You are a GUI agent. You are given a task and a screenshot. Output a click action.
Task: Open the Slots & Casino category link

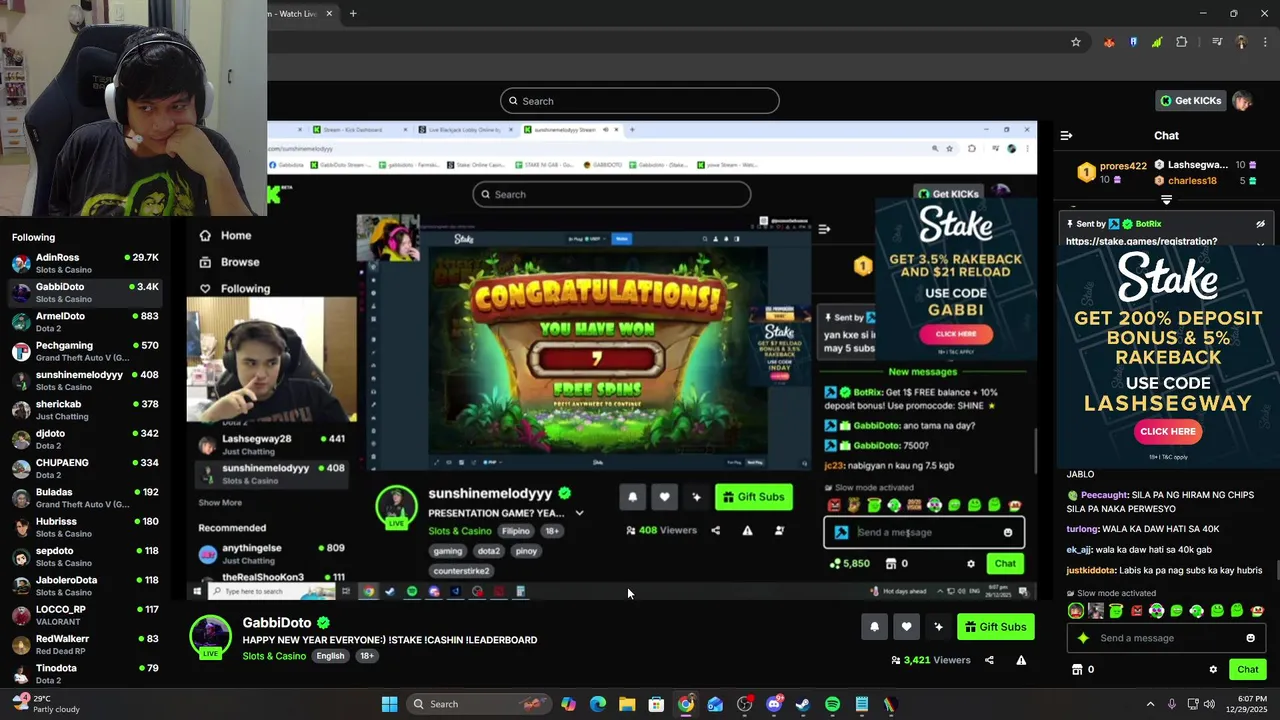[x=274, y=656]
